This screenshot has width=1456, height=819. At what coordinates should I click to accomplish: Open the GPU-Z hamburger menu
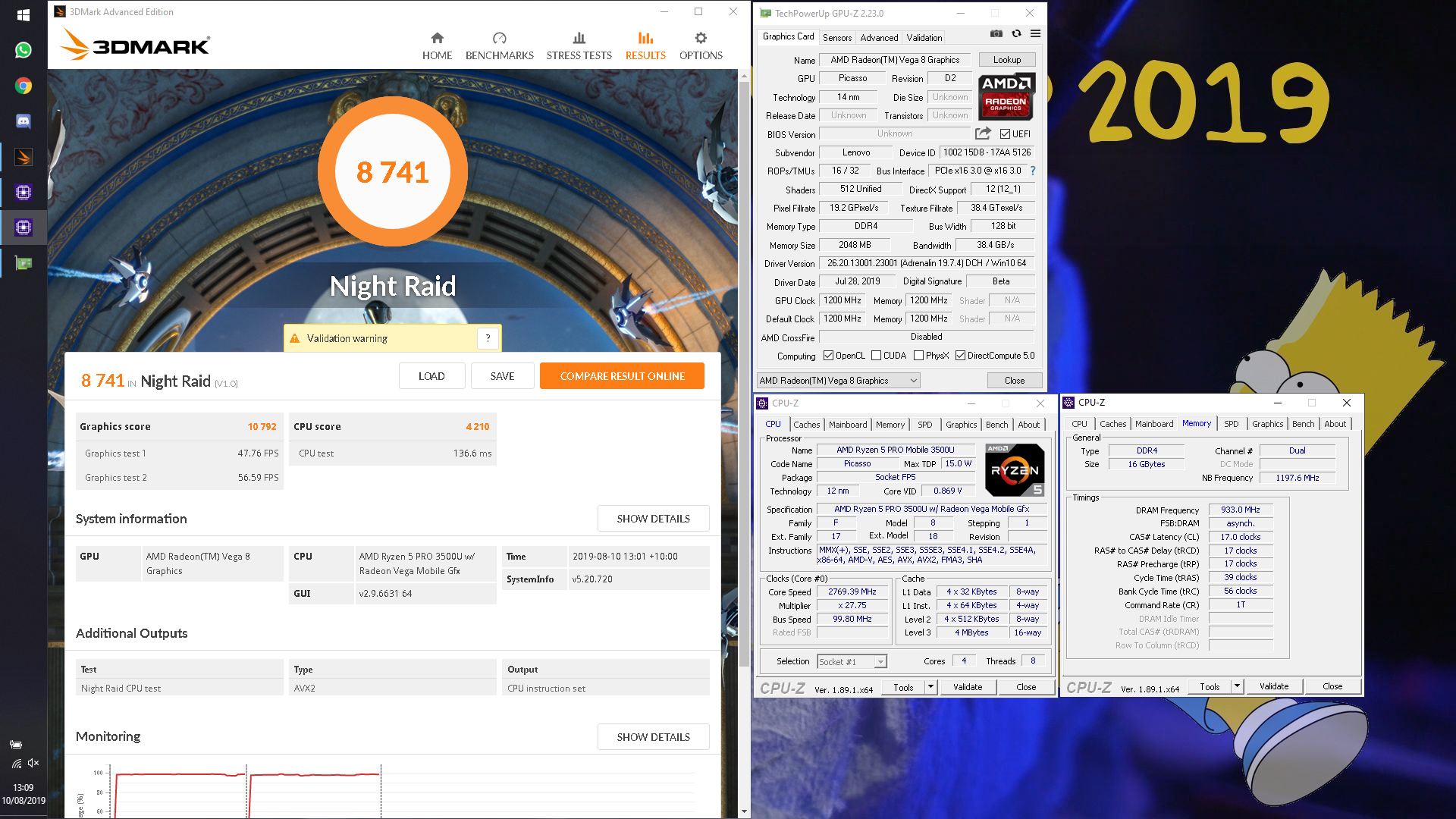tap(1035, 33)
